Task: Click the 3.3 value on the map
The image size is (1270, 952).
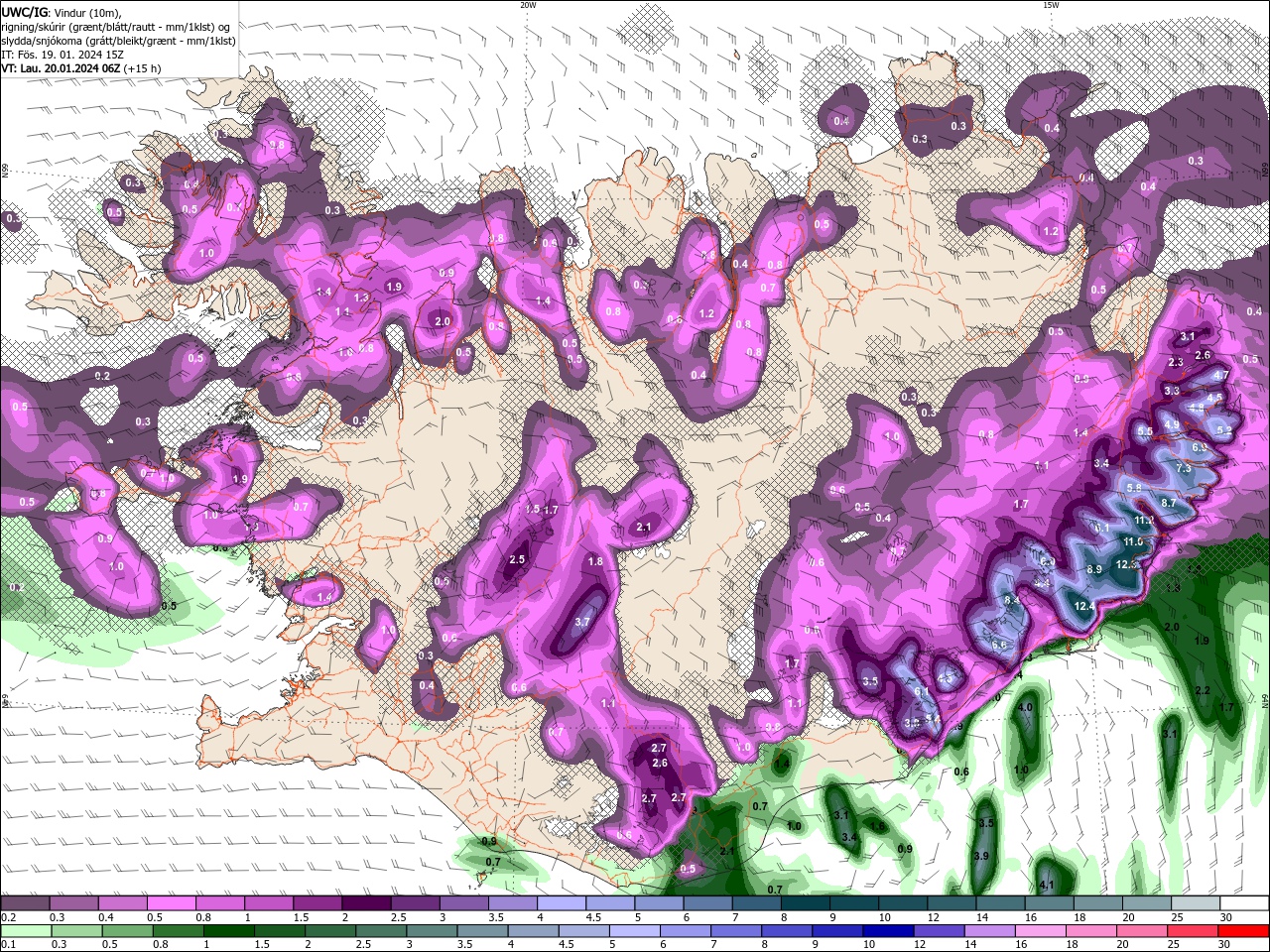Action: point(1171,392)
